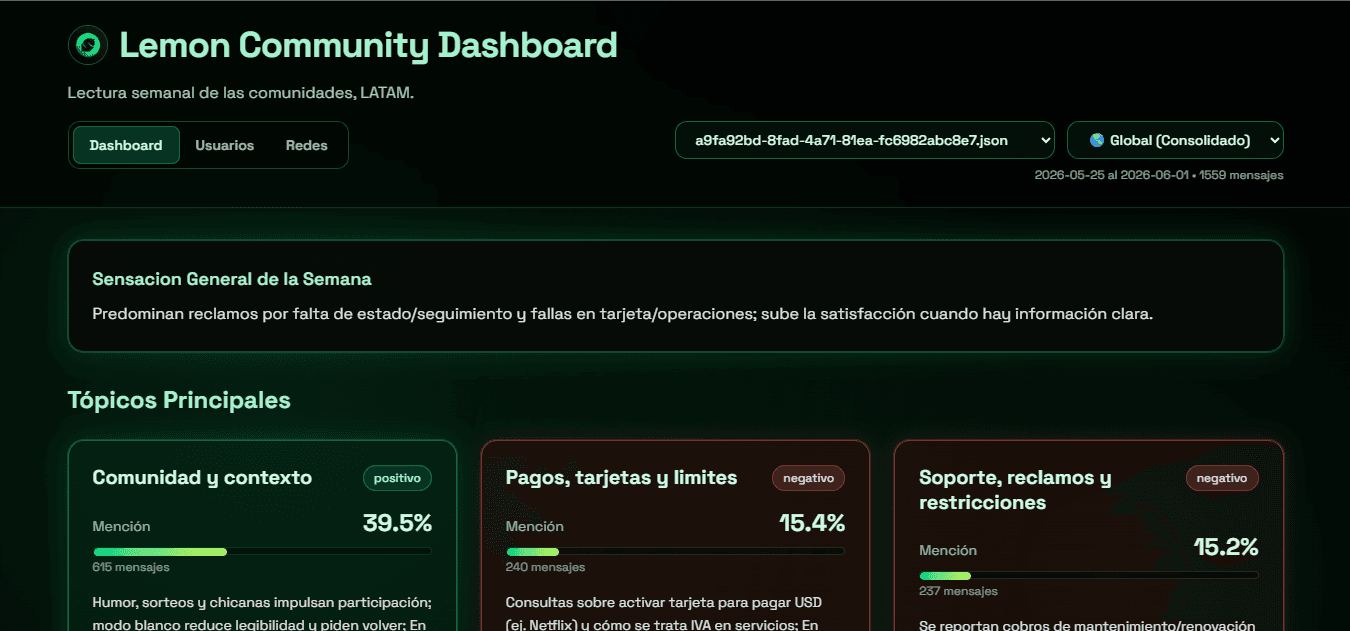Select the Pagos, tarjetas y limites card title

coord(622,478)
